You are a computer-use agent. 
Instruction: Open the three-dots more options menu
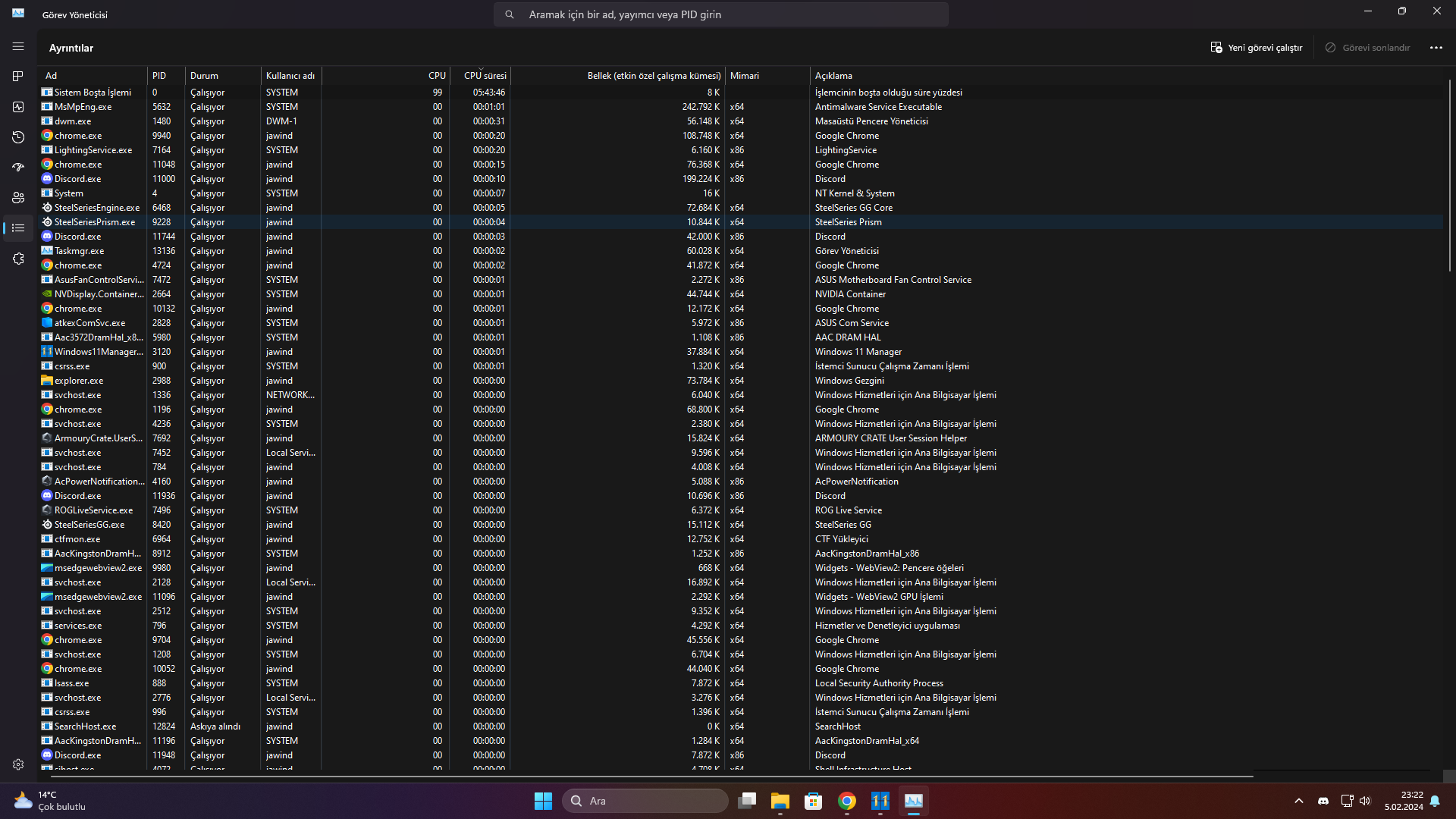click(x=1436, y=48)
